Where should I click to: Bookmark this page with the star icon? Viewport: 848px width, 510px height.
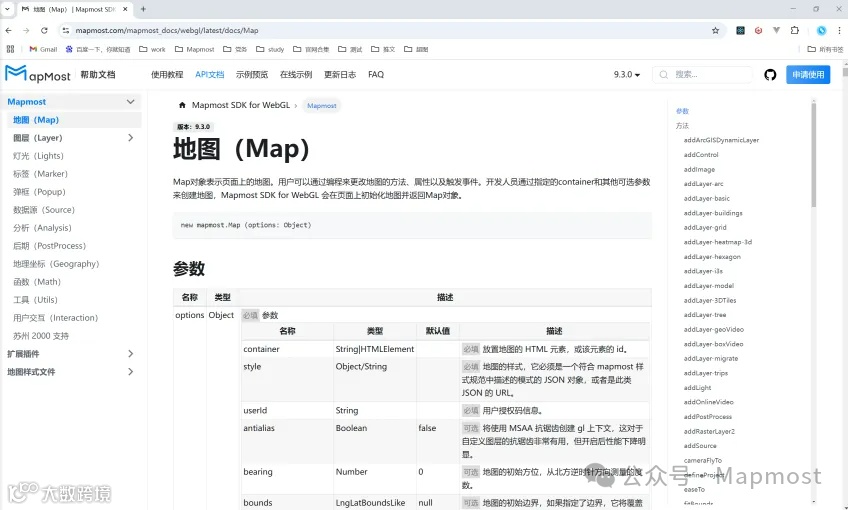[x=716, y=31]
